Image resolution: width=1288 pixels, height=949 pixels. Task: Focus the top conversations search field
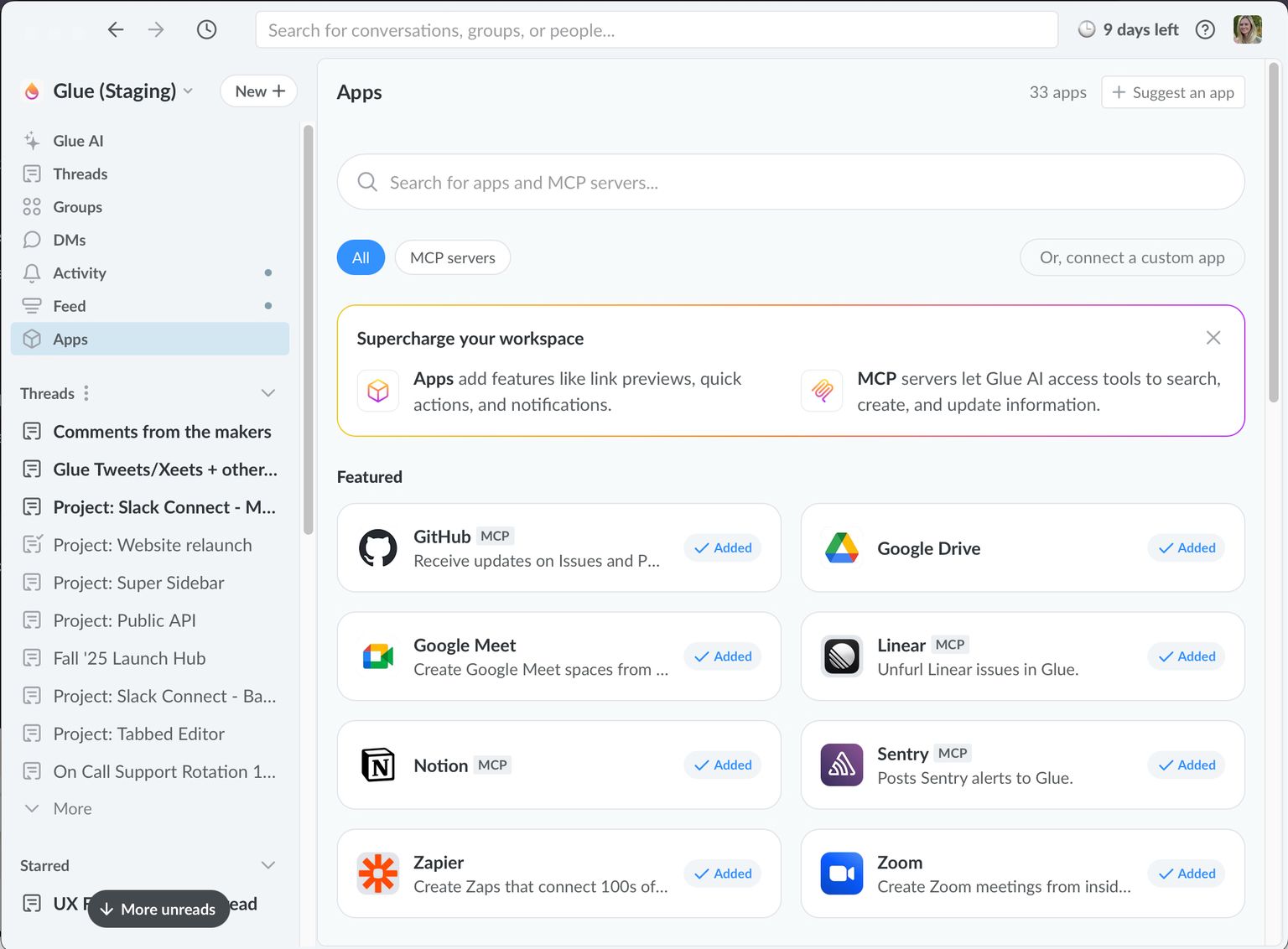coord(657,30)
